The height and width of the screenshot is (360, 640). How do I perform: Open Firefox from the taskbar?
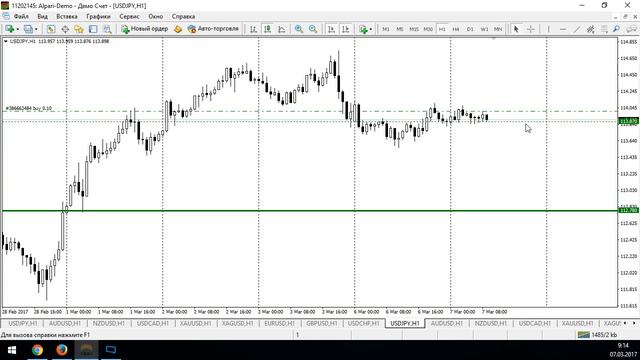[62, 350]
